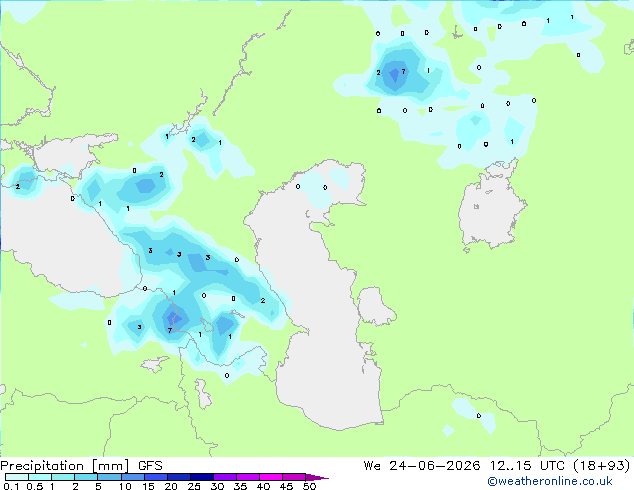
Task: Click the 'GFS' model label
Action: (x=150, y=466)
